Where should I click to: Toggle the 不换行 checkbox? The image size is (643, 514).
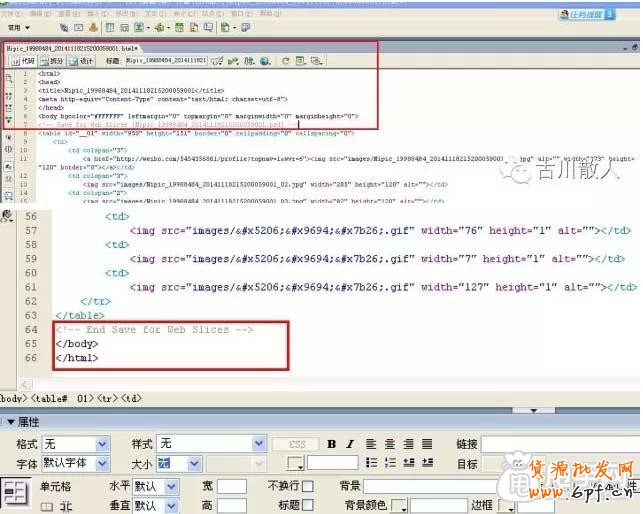coord(308,487)
